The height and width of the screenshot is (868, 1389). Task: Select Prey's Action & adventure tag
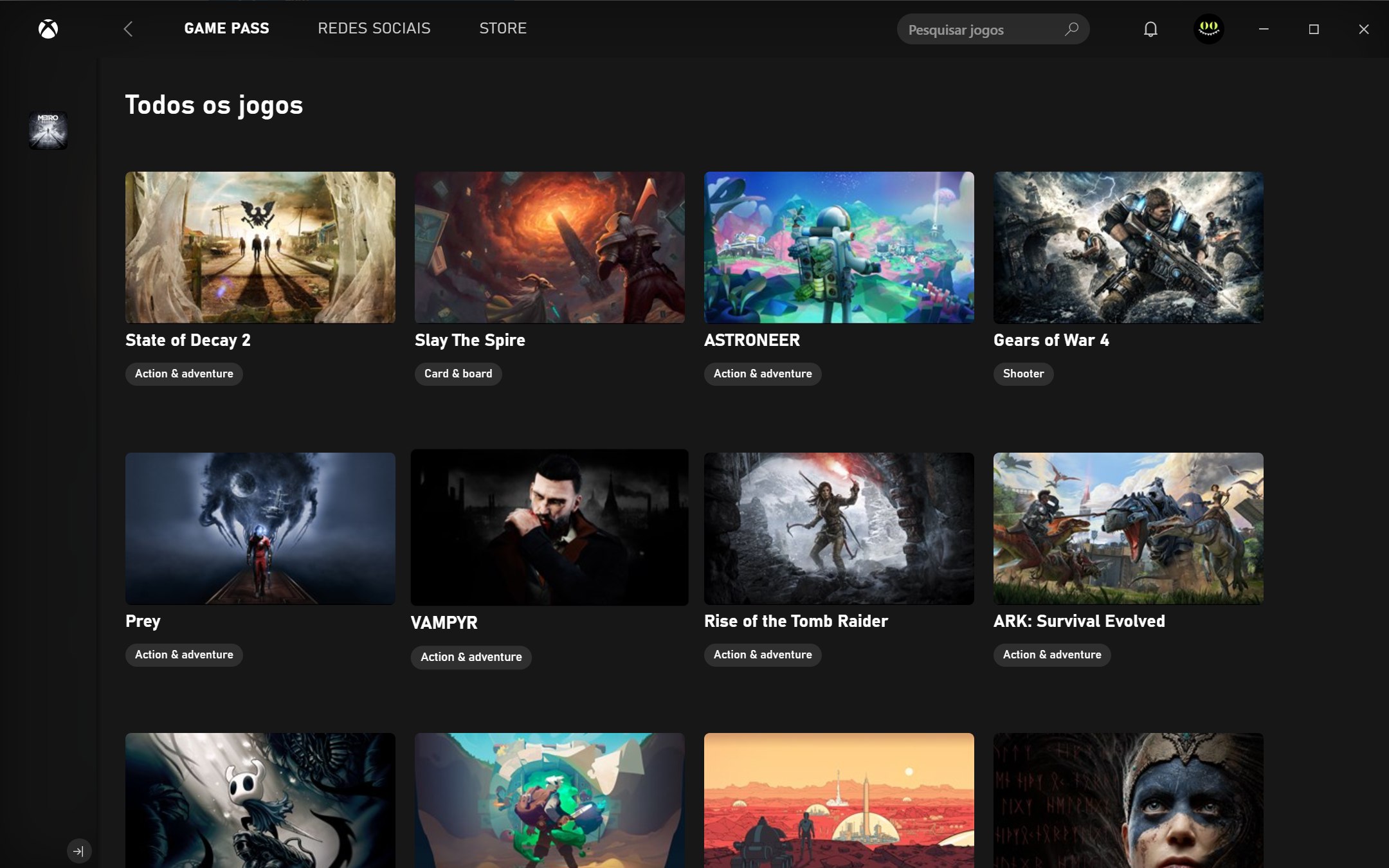tap(184, 655)
